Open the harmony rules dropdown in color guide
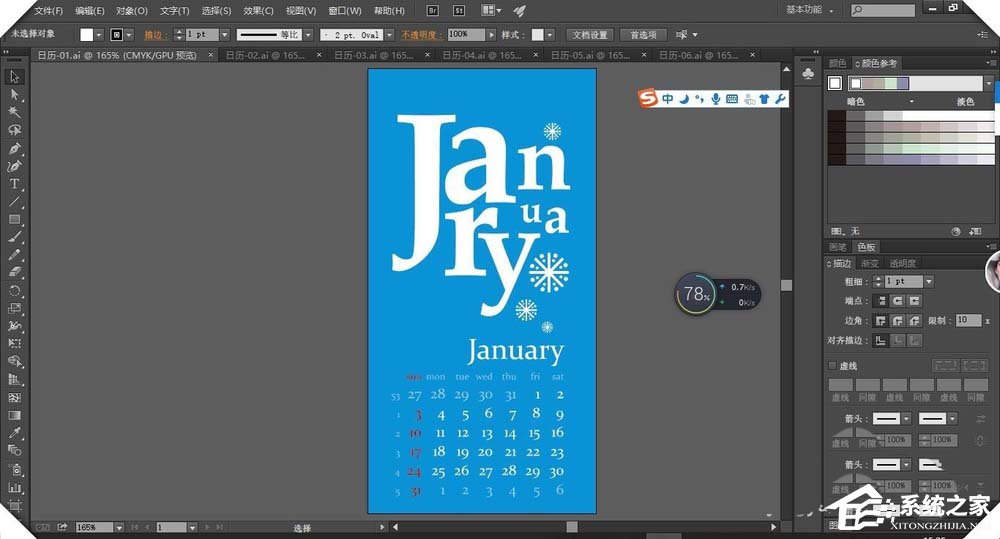This screenshot has width=1000, height=539. point(989,83)
